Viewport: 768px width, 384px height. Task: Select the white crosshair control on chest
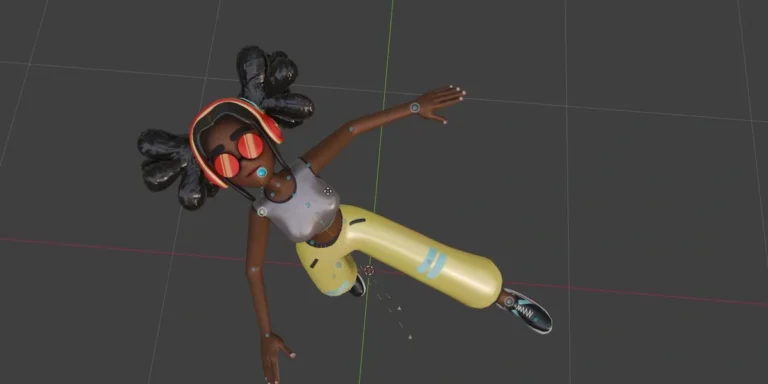pyautogui.click(x=328, y=191)
